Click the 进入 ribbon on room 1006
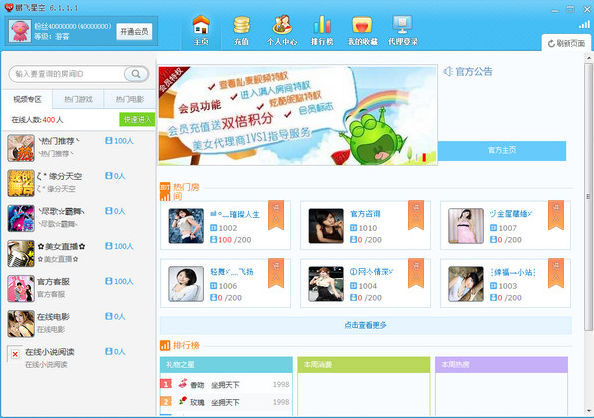594x418 pixels. click(x=276, y=273)
